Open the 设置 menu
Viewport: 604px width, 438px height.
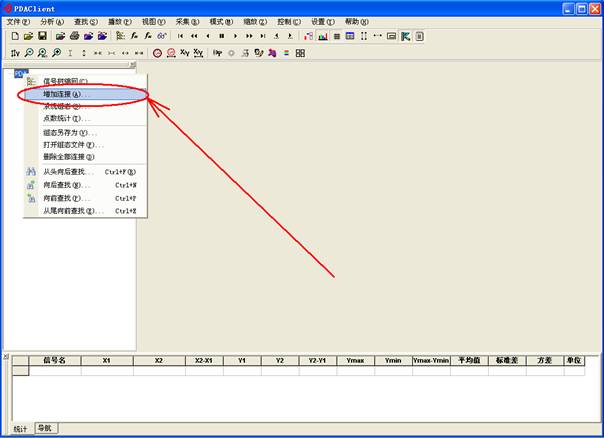coord(323,21)
